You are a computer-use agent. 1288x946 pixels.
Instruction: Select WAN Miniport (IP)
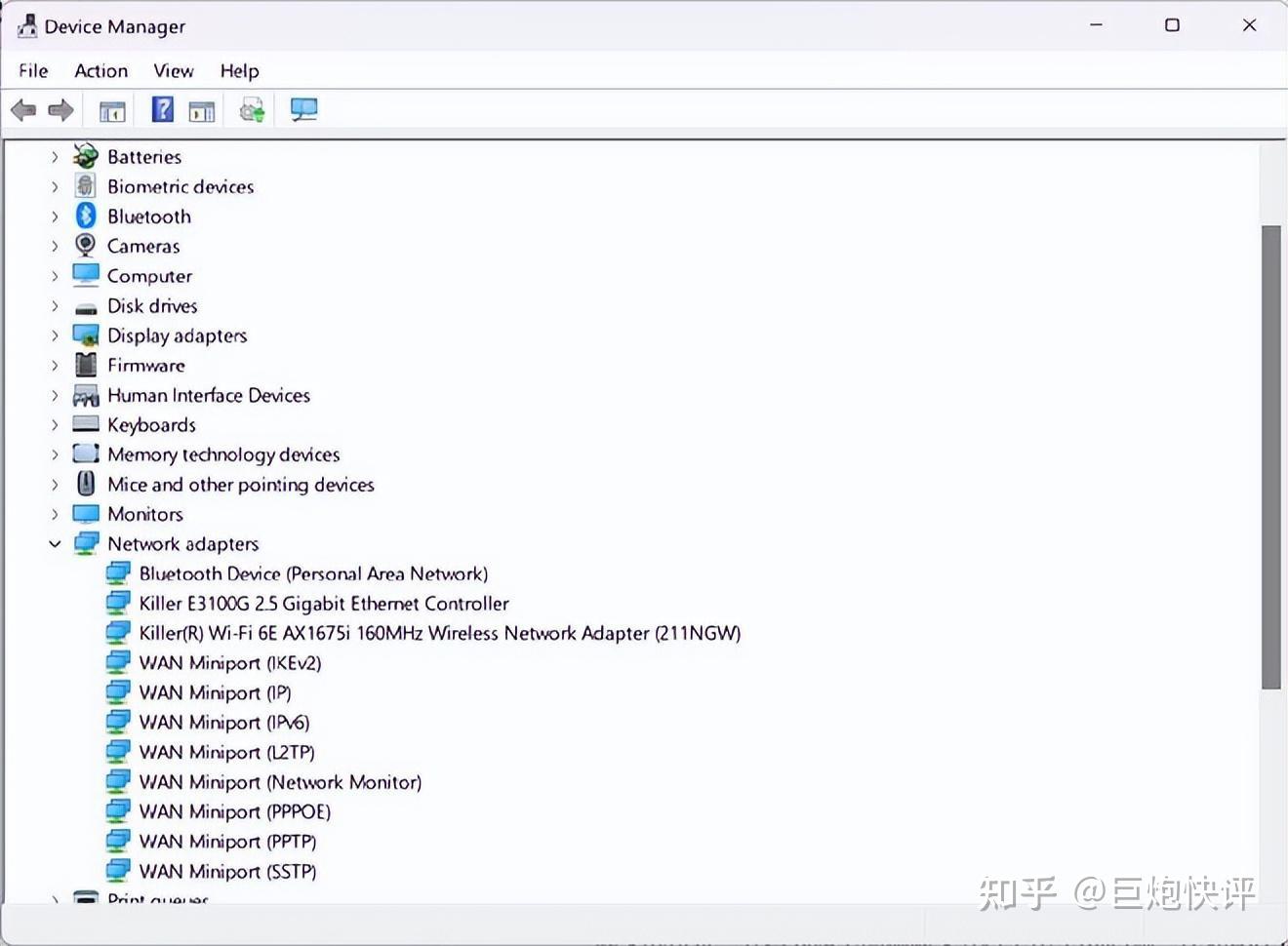pyautogui.click(x=215, y=692)
